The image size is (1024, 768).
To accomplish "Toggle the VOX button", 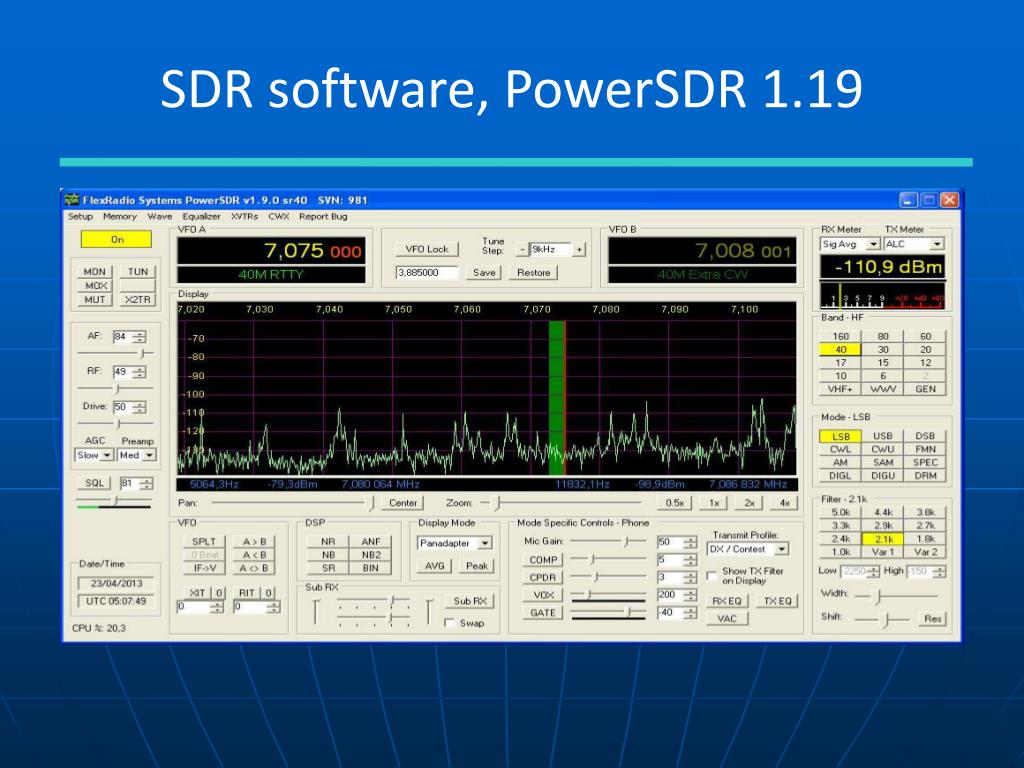I will click(x=543, y=595).
